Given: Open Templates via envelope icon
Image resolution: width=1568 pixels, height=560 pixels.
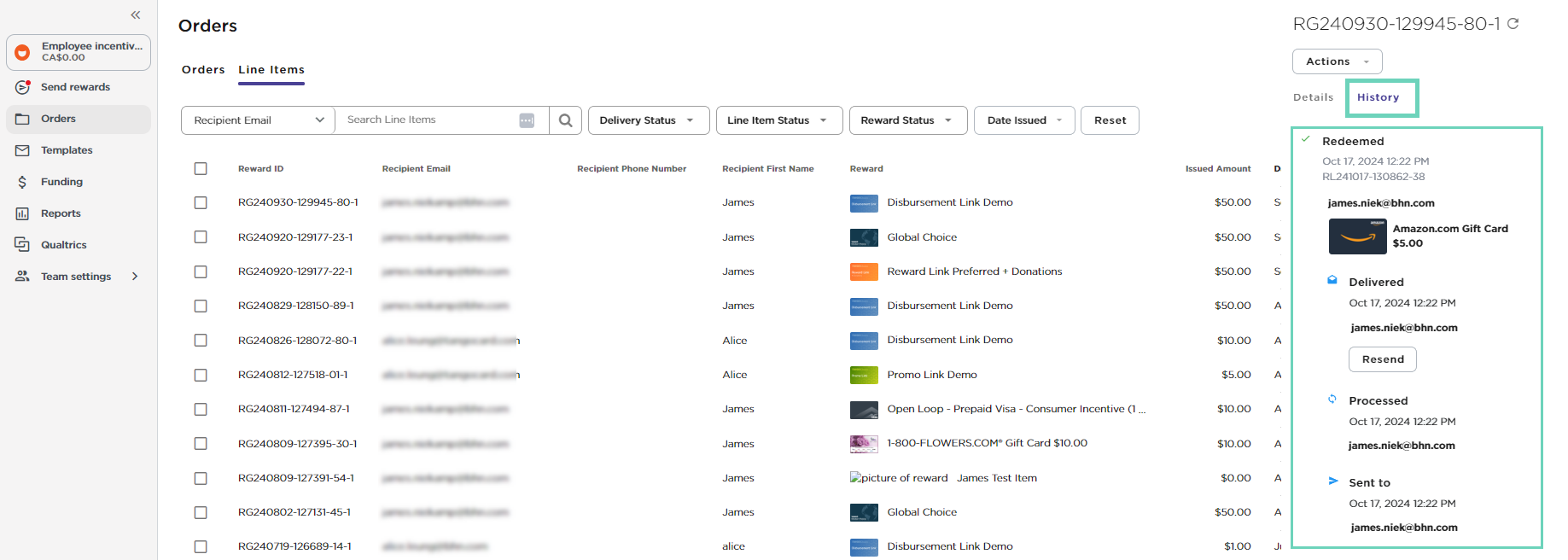Looking at the screenshot, I should pyautogui.click(x=23, y=150).
